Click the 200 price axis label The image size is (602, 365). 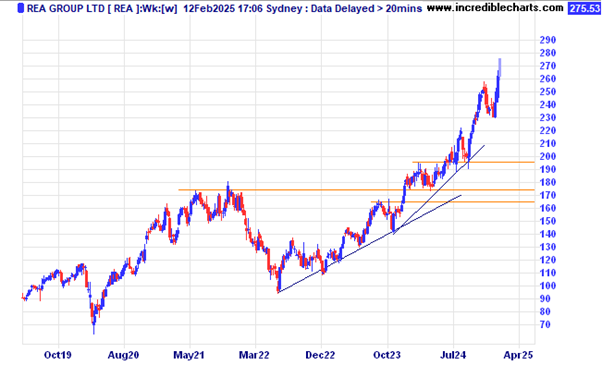547,157
